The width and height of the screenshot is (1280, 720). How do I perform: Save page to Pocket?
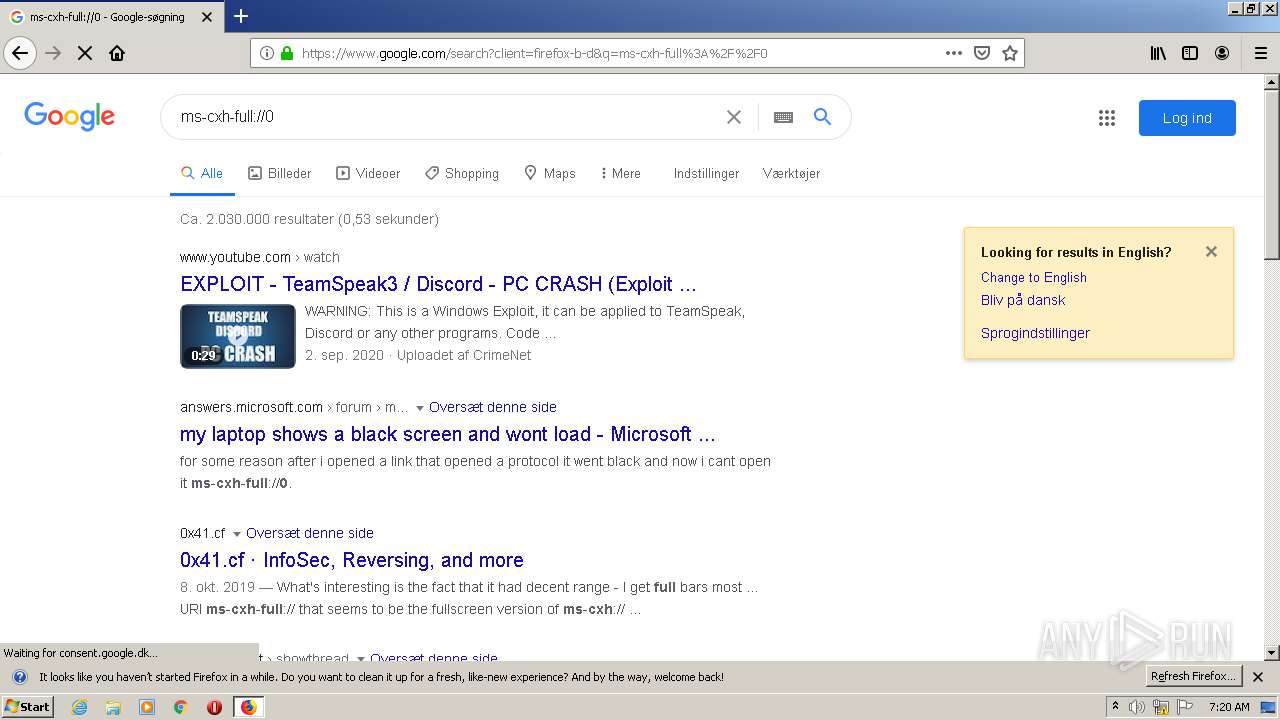pyautogui.click(x=982, y=53)
